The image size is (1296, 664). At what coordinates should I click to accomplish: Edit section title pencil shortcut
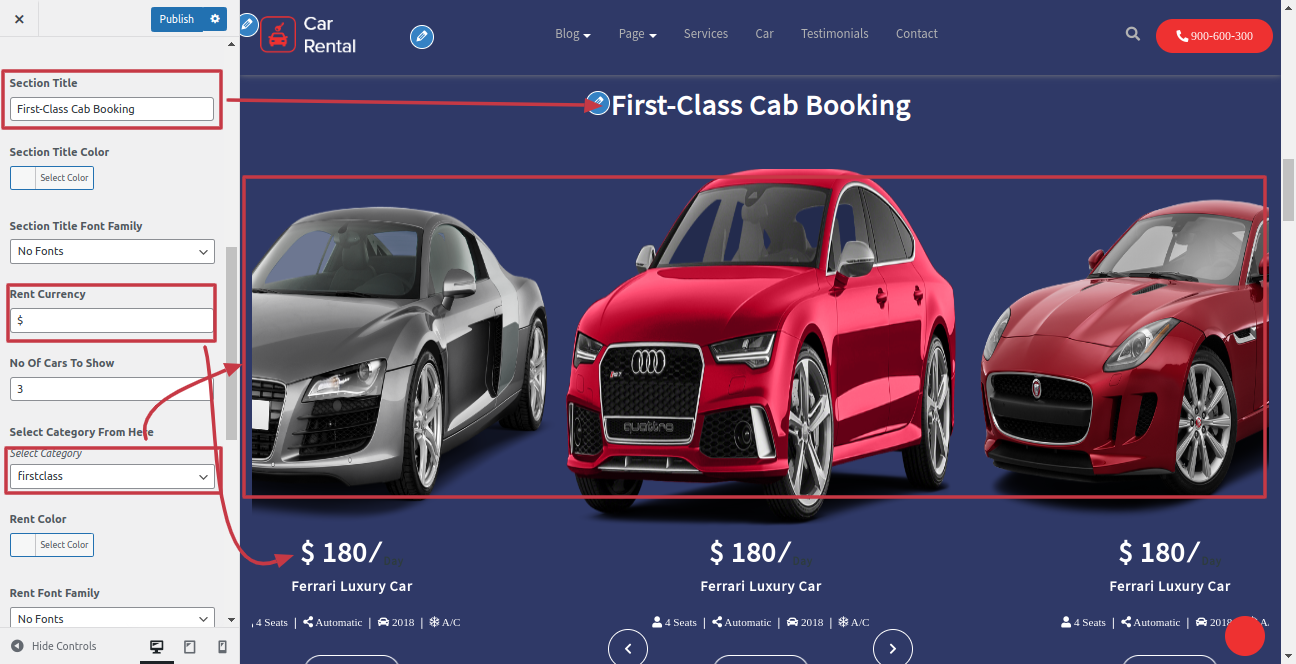pyautogui.click(x=598, y=103)
